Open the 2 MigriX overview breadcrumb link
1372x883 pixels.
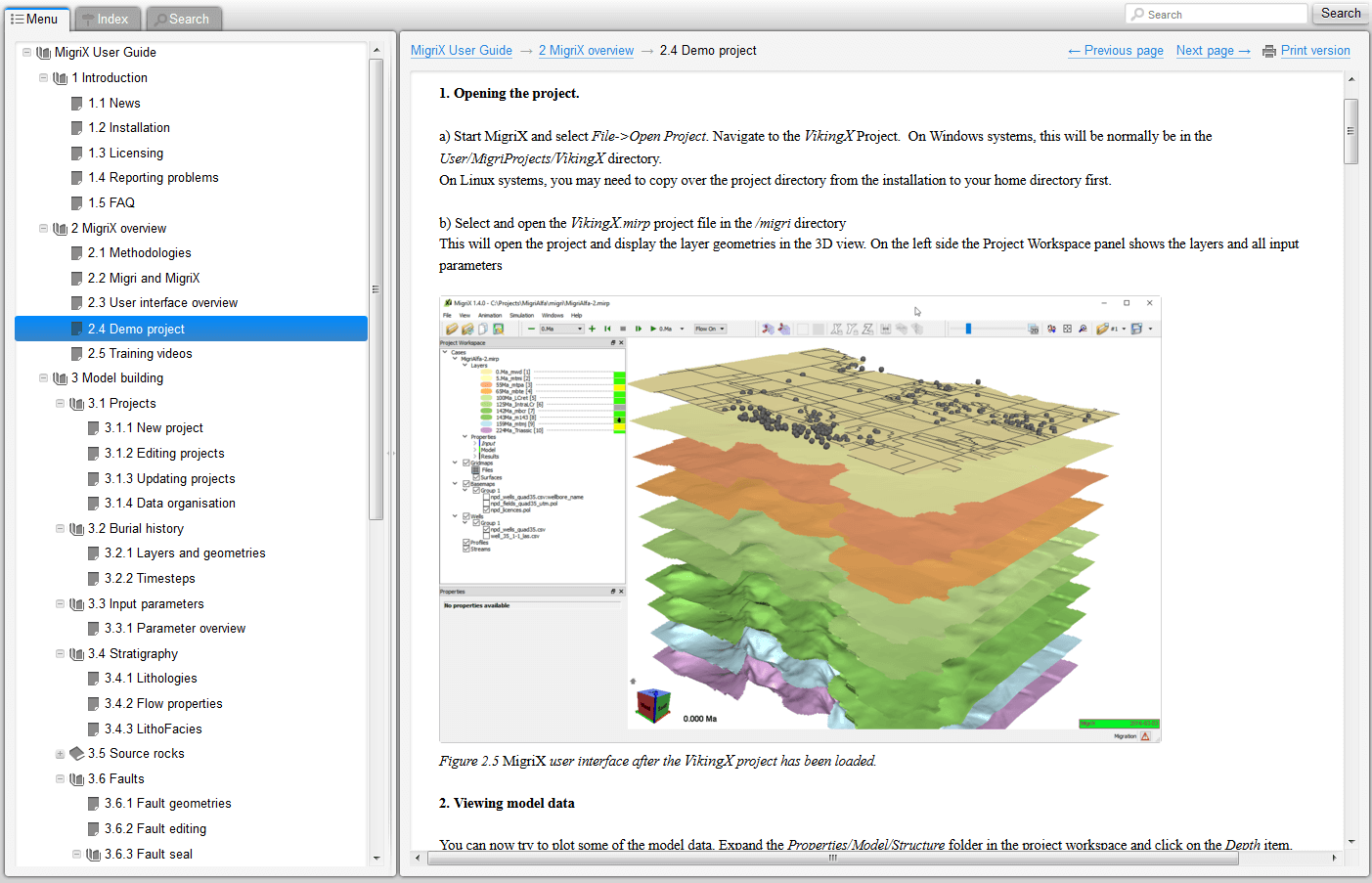[586, 51]
